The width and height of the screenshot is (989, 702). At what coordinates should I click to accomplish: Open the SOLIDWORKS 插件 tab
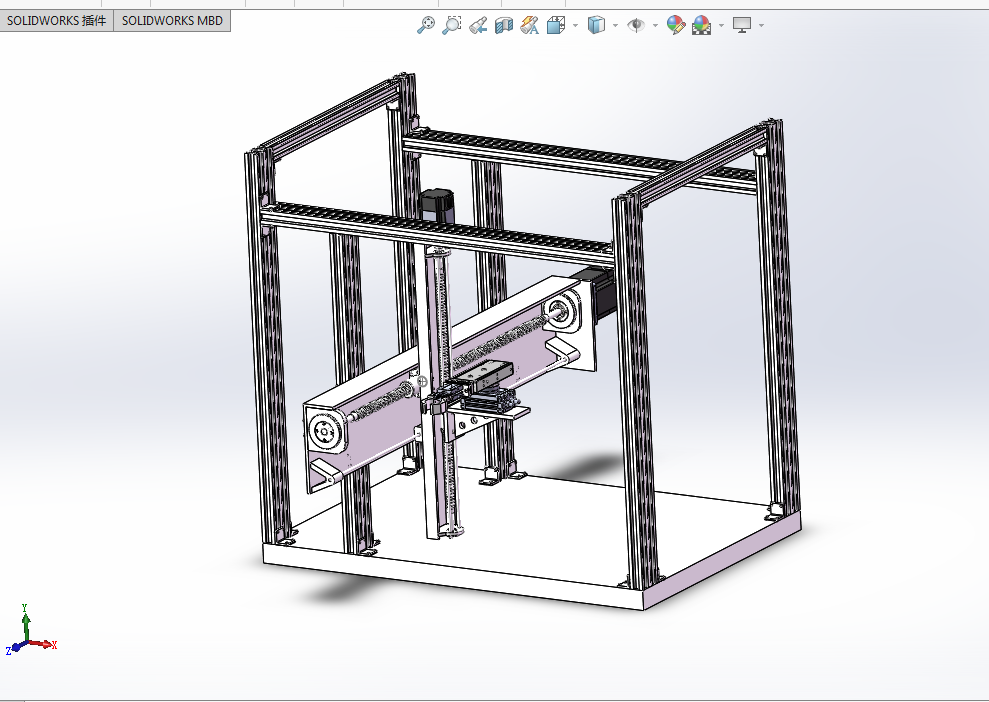pyautogui.click(x=57, y=20)
